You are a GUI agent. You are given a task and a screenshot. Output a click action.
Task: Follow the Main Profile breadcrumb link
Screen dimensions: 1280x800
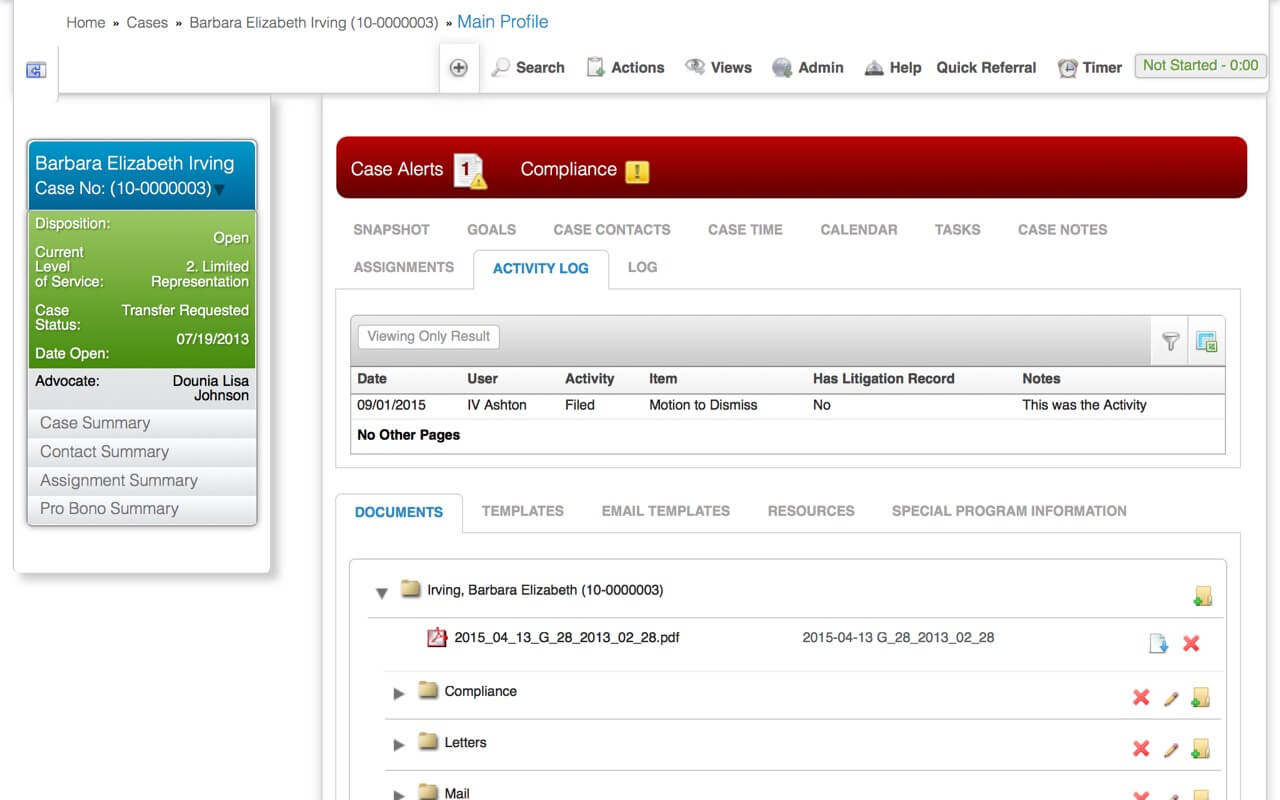[x=502, y=21]
